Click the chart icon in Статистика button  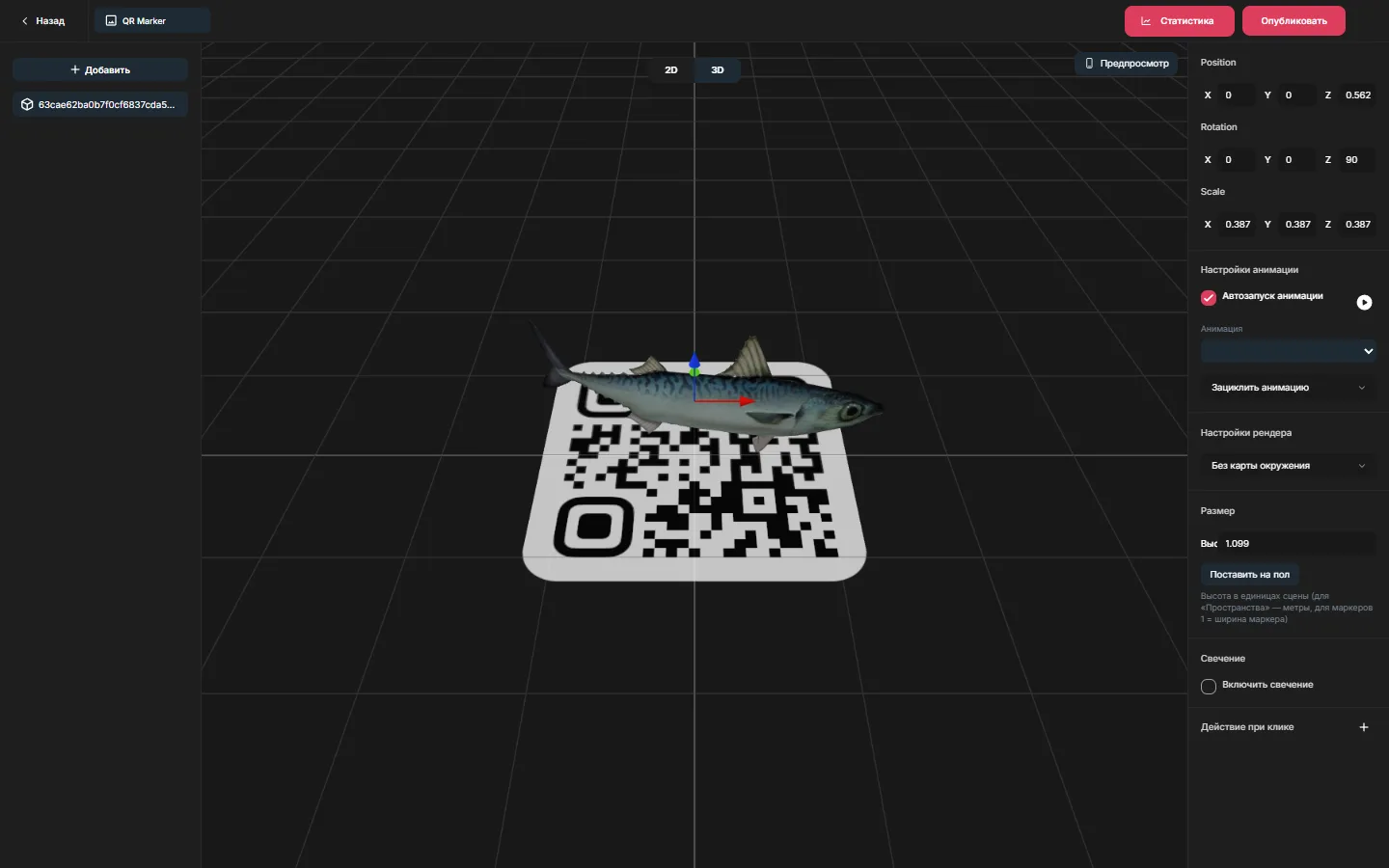coord(1146,21)
